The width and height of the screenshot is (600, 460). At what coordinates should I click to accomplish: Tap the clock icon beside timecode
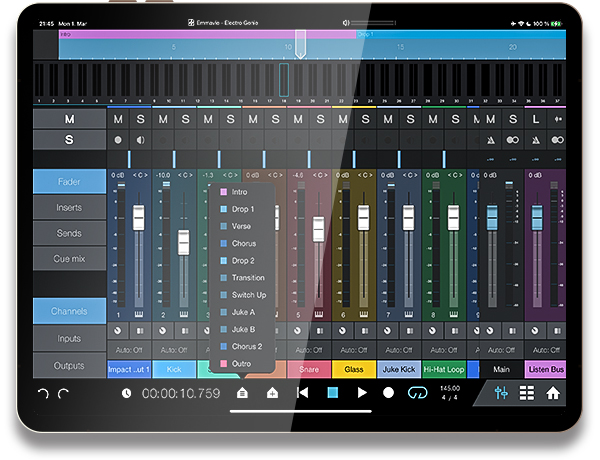click(126, 393)
